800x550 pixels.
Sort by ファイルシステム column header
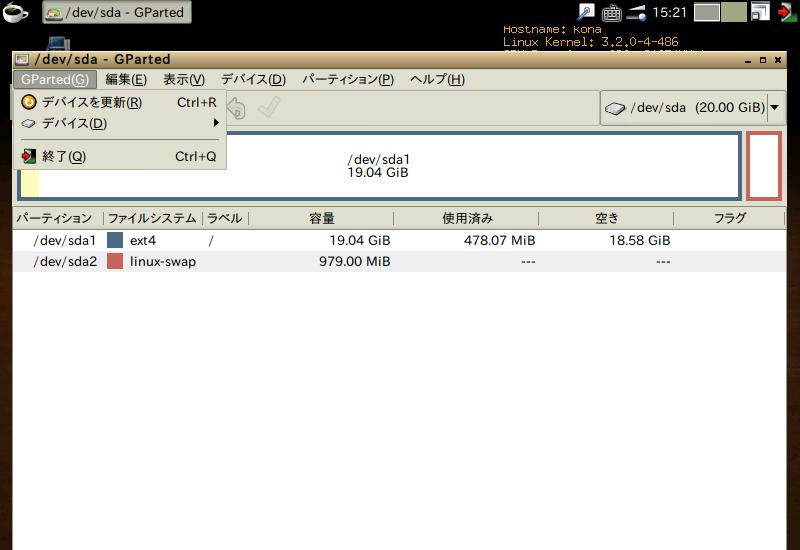[153, 218]
